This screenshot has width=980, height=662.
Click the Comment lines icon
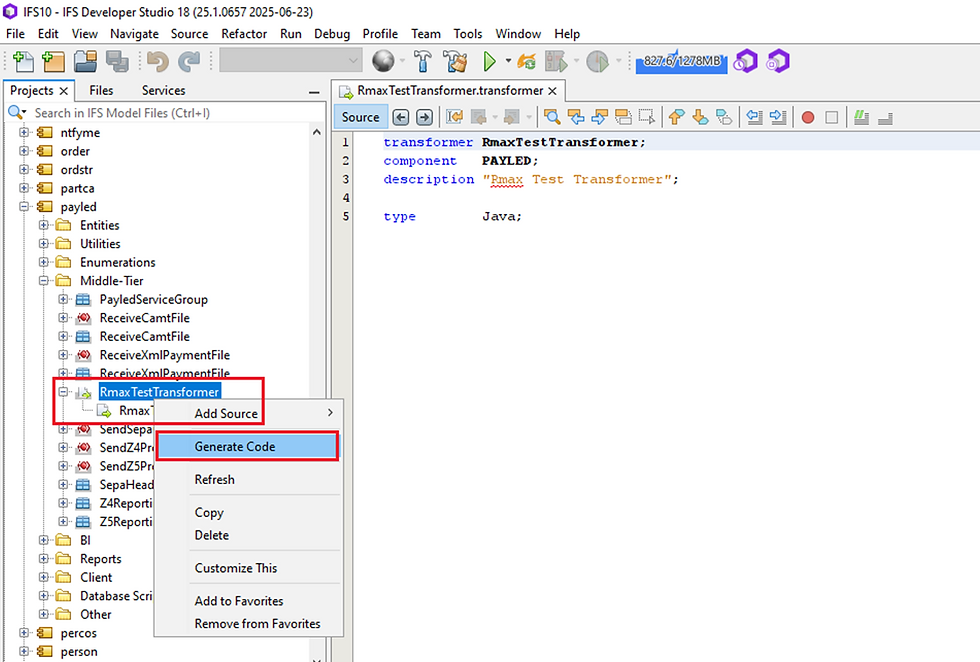click(x=861, y=117)
